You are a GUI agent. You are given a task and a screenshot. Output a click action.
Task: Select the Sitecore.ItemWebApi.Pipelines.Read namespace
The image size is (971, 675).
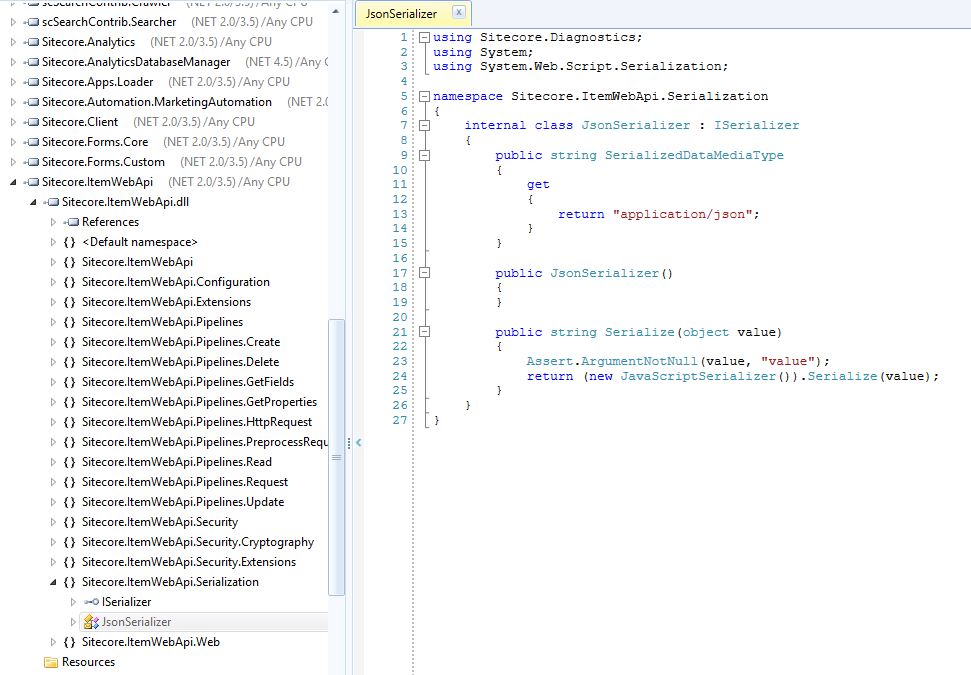176,462
